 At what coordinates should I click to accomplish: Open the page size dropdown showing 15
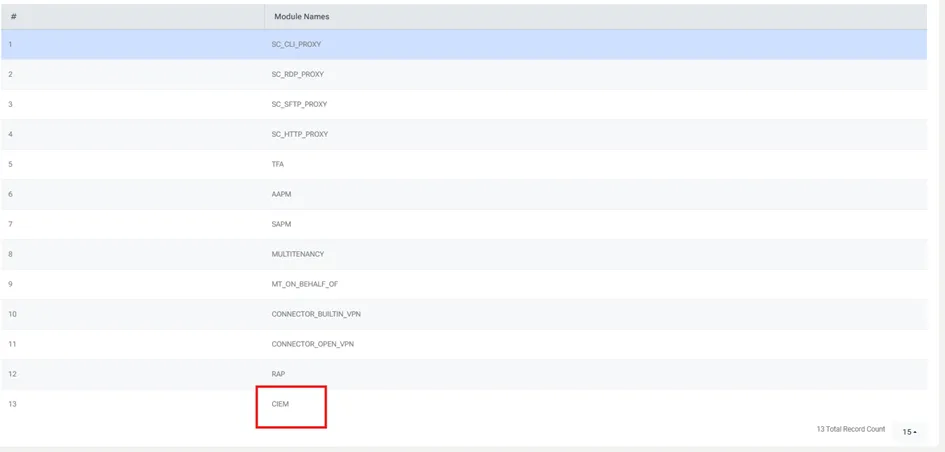click(909, 432)
